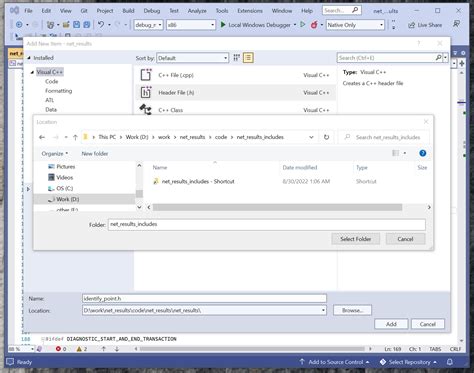The image size is (474, 373).
Task: Open the Edit menu
Action: (46, 11)
